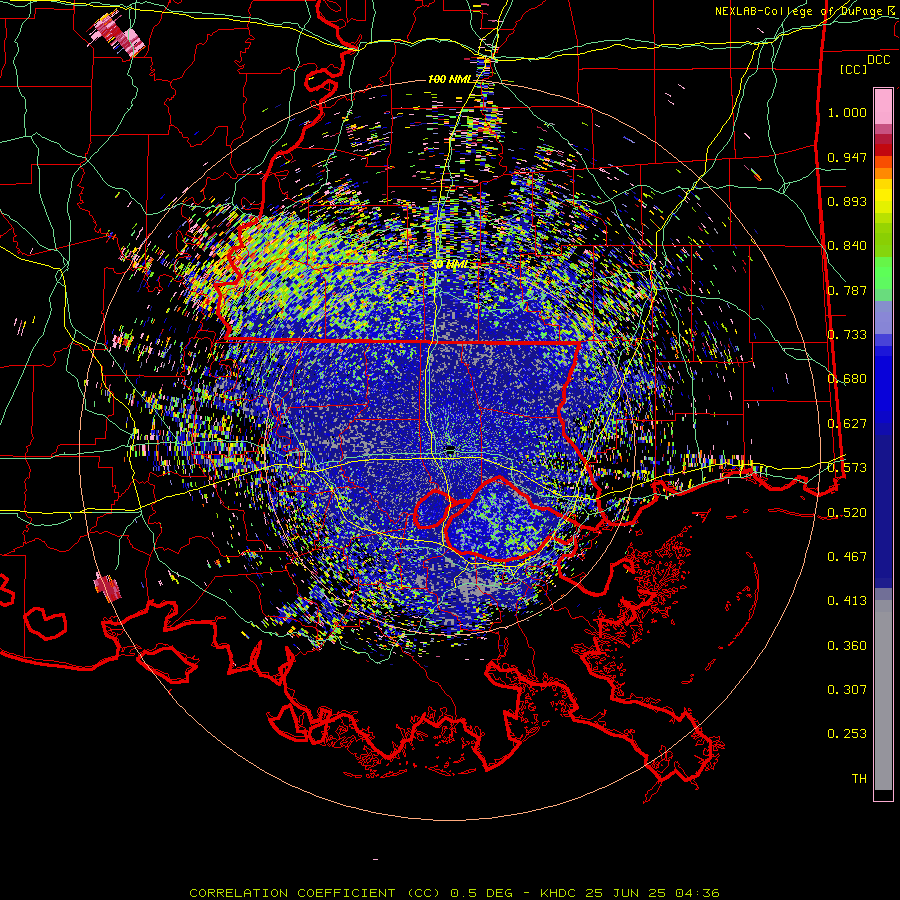Select the 0.467 scale value
The width and height of the screenshot is (900, 900).
[x=847, y=557]
